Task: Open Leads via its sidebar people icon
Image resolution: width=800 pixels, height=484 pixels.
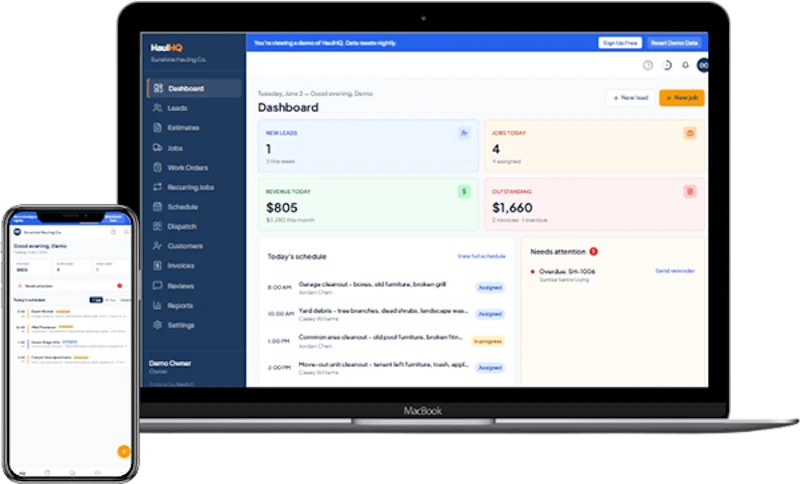Action: click(158, 108)
